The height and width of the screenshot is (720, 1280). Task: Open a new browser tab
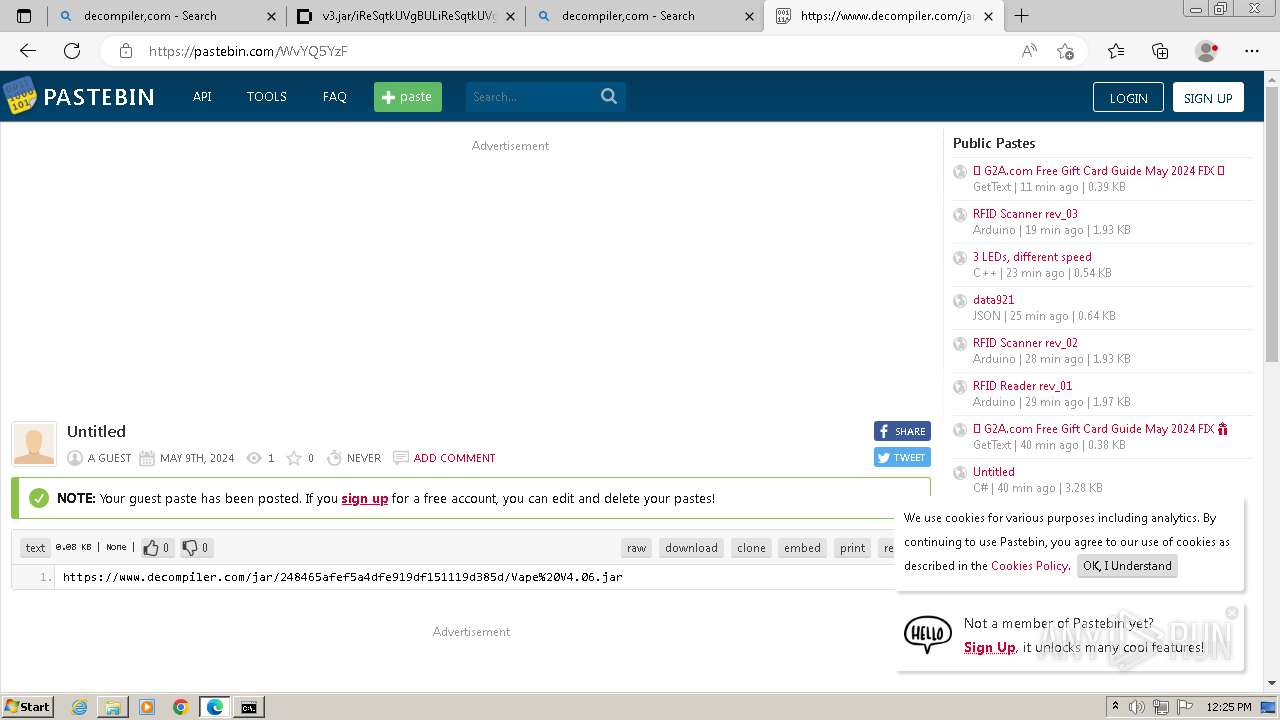(1021, 16)
